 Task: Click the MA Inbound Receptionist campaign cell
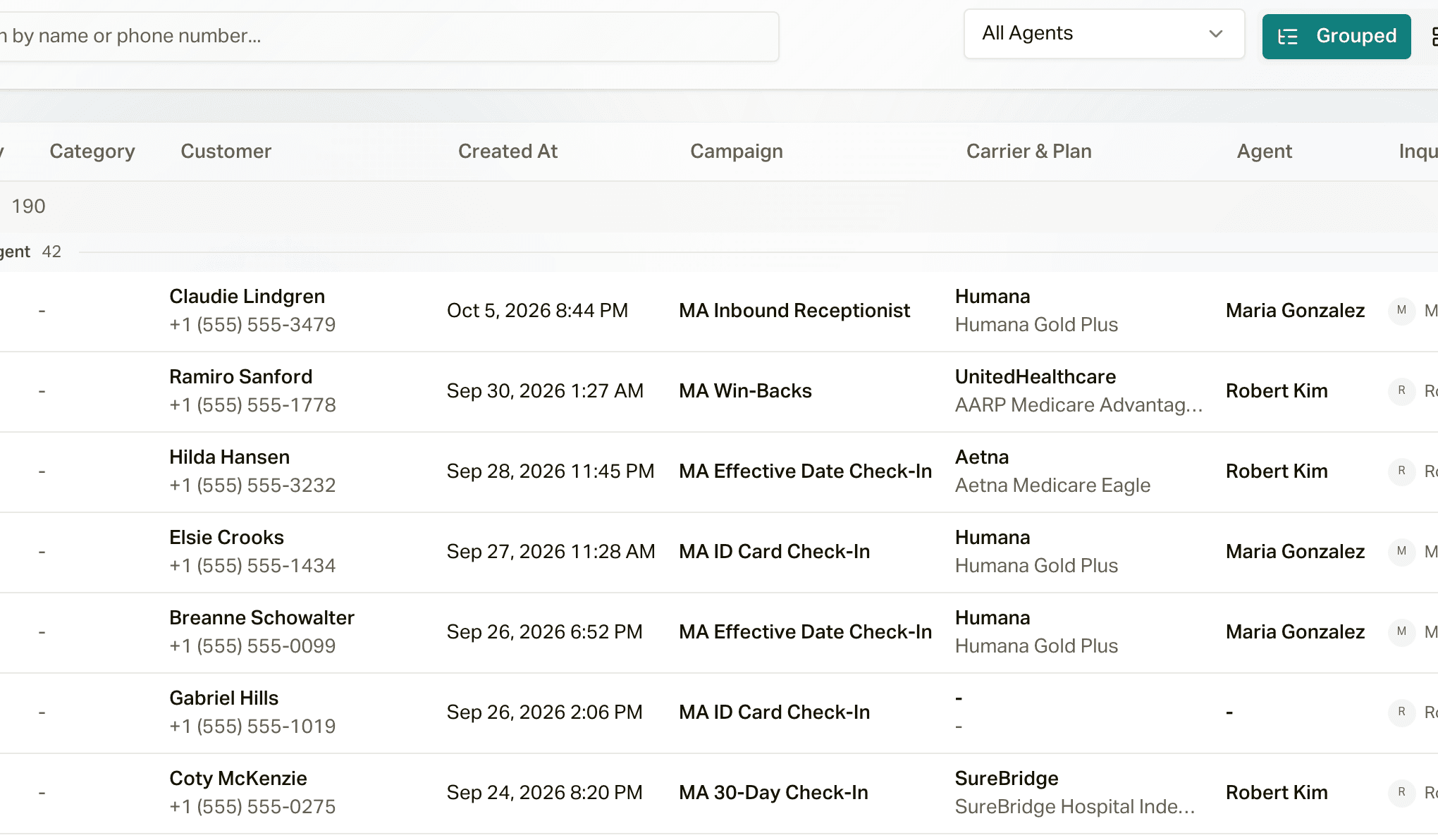click(x=794, y=311)
